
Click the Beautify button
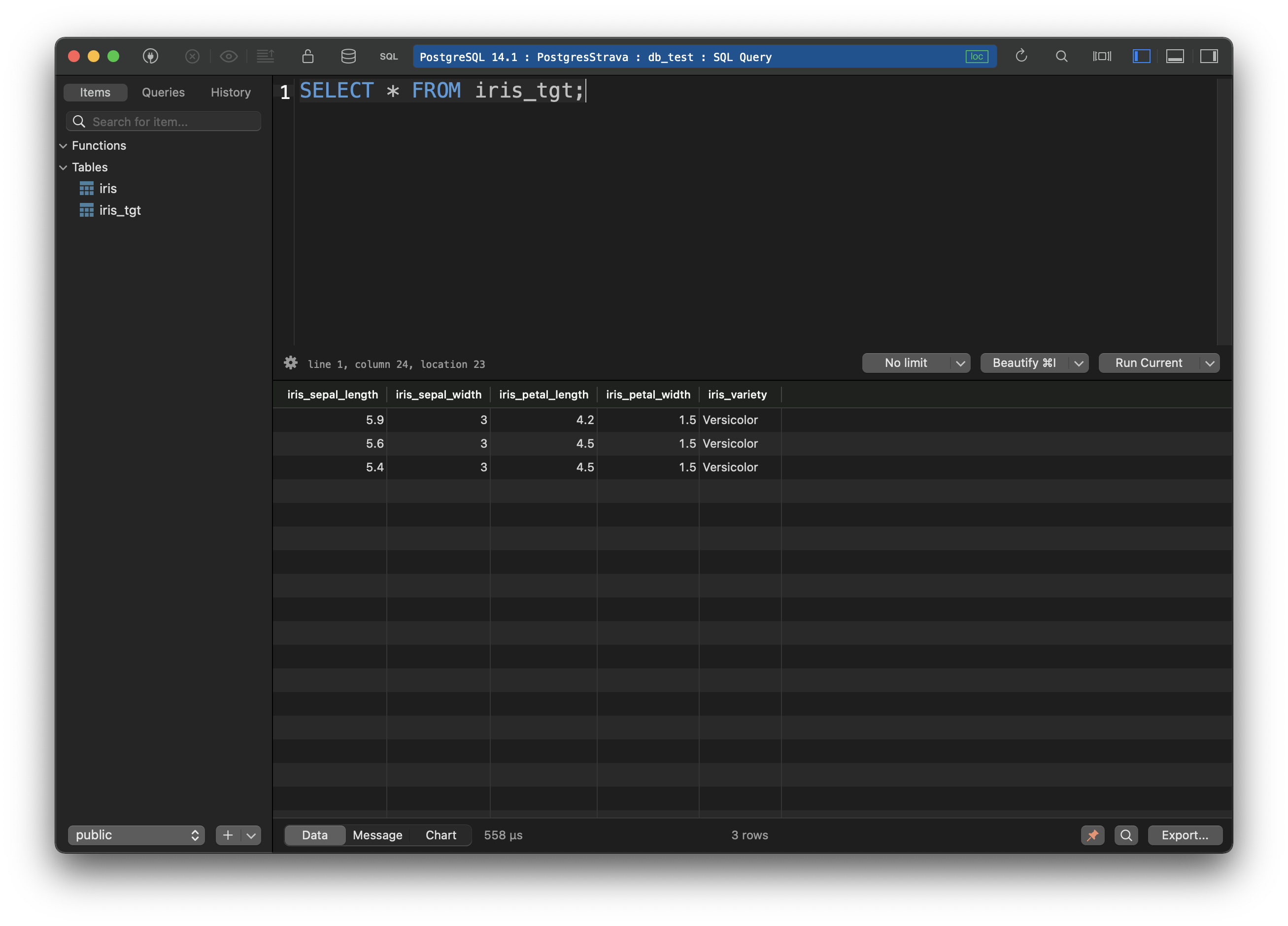pyautogui.click(x=1022, y=363)
